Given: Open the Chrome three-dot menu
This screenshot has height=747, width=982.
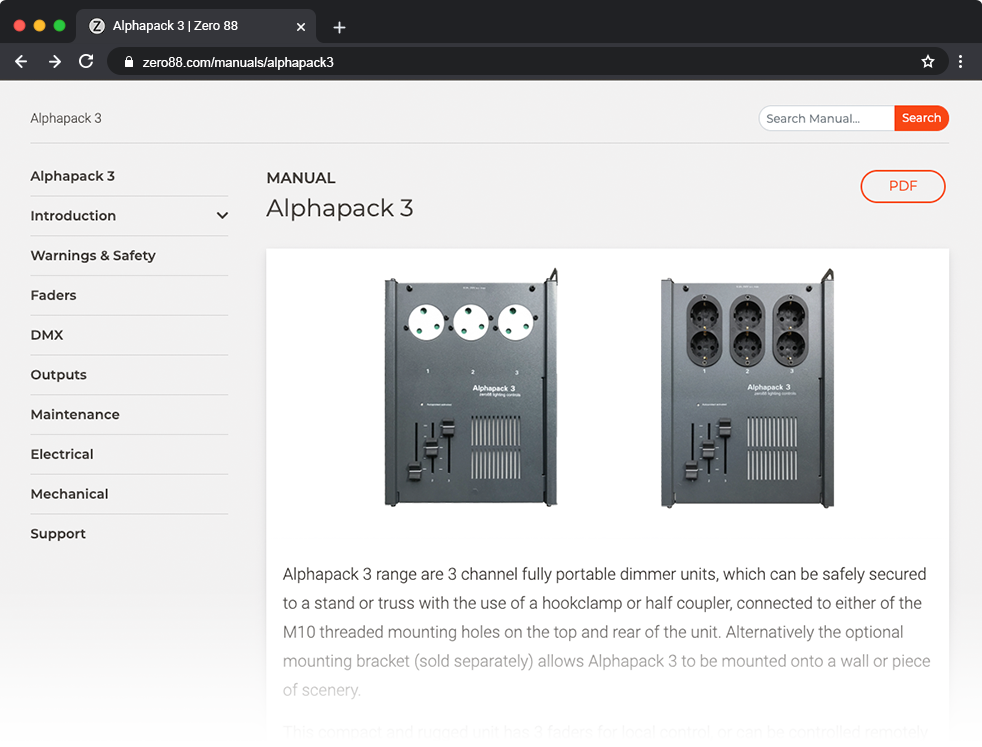Looking at the screenshot, I should coord(960,62).
